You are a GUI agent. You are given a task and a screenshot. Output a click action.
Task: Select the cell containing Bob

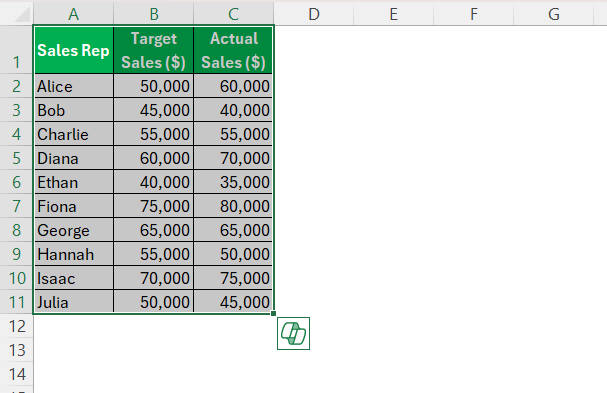(74, 110)
